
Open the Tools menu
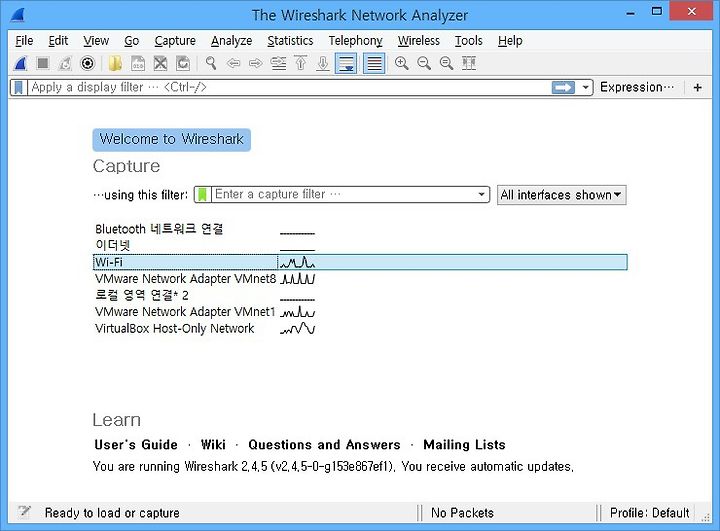[469, 41]
